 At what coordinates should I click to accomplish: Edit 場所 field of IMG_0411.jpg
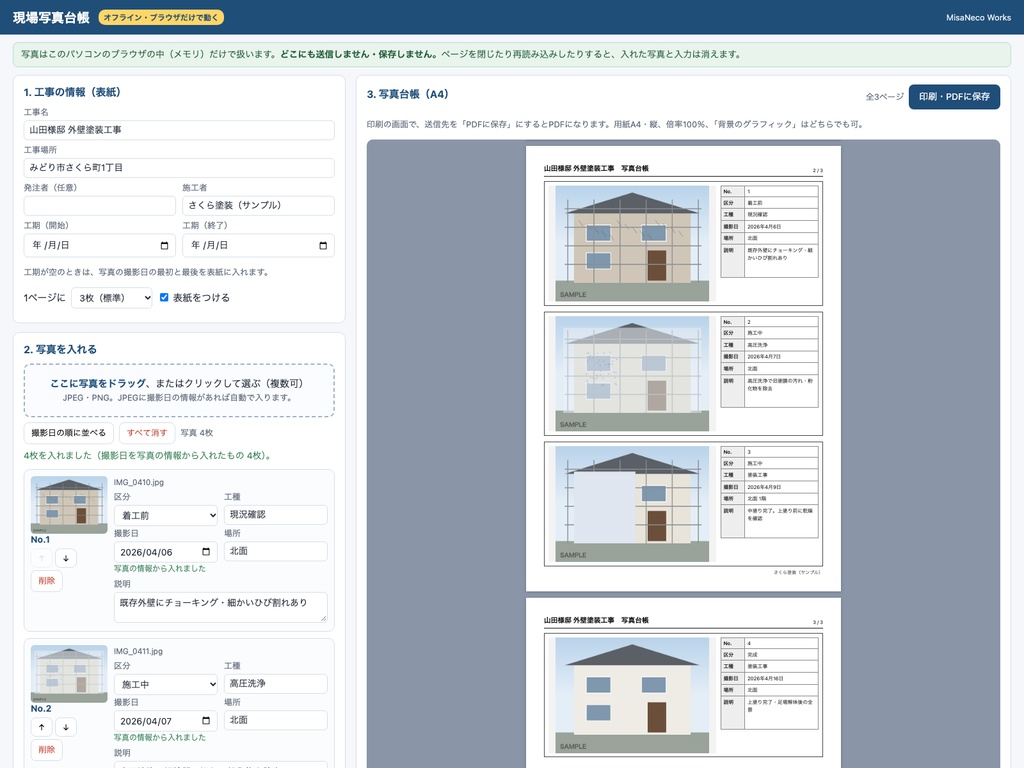(x=276, y=720)
